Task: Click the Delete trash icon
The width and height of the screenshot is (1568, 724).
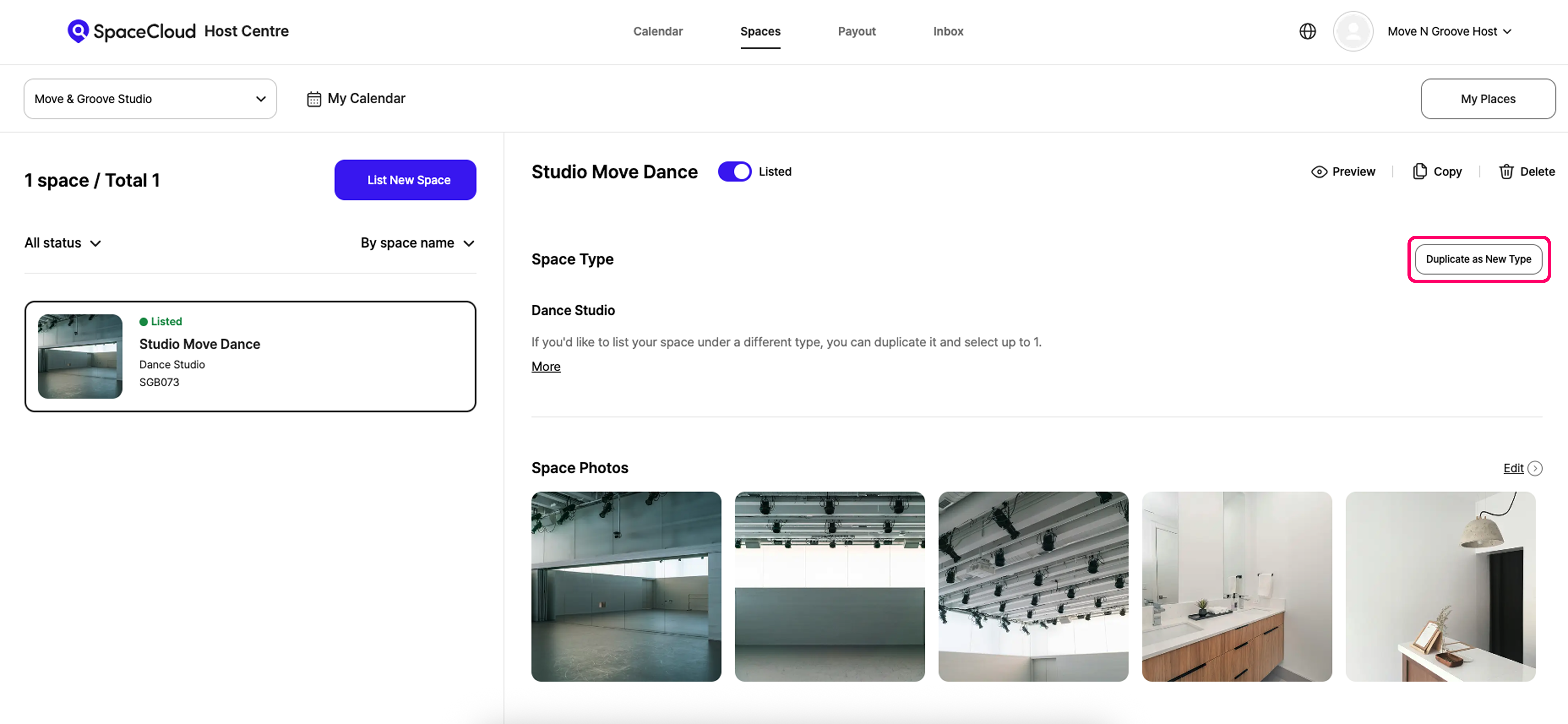Action: tap(1506, 172)
